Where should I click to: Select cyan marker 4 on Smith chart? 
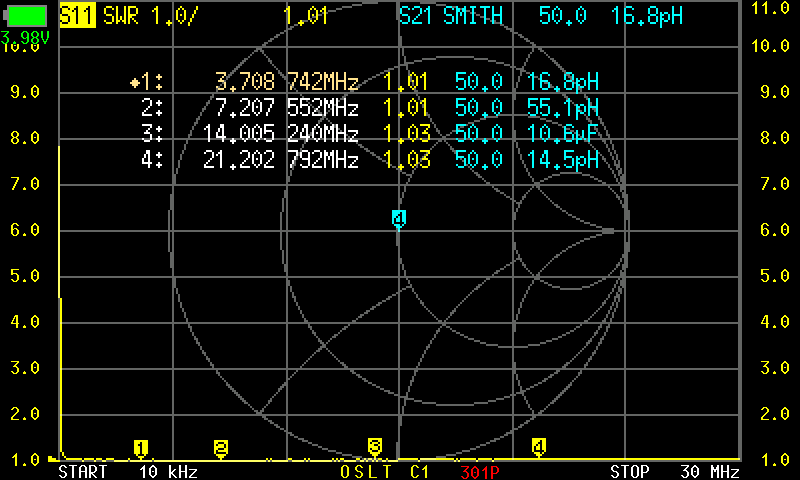[398, 219]
